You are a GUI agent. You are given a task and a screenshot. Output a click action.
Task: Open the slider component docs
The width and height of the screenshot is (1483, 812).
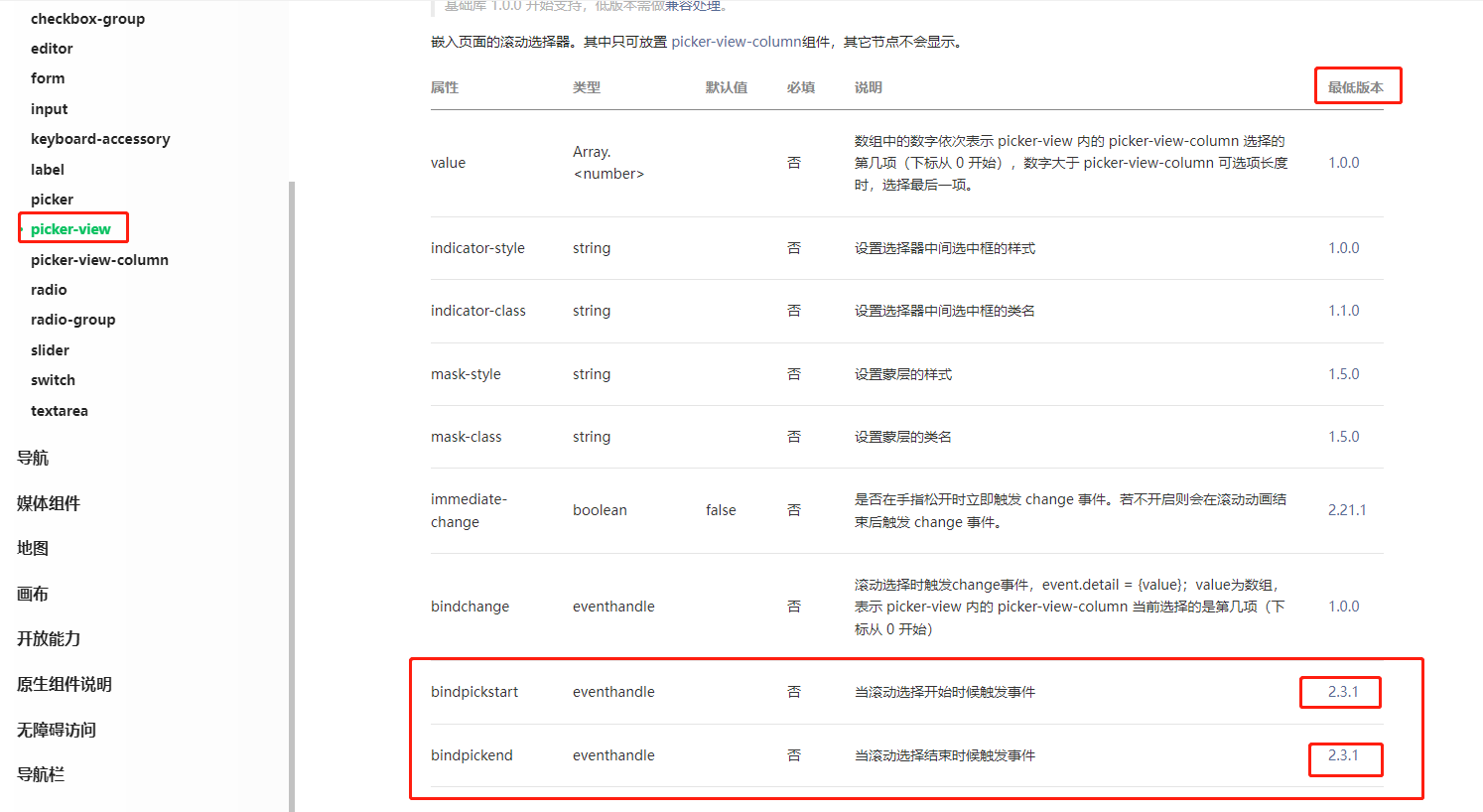coord(50,349)
